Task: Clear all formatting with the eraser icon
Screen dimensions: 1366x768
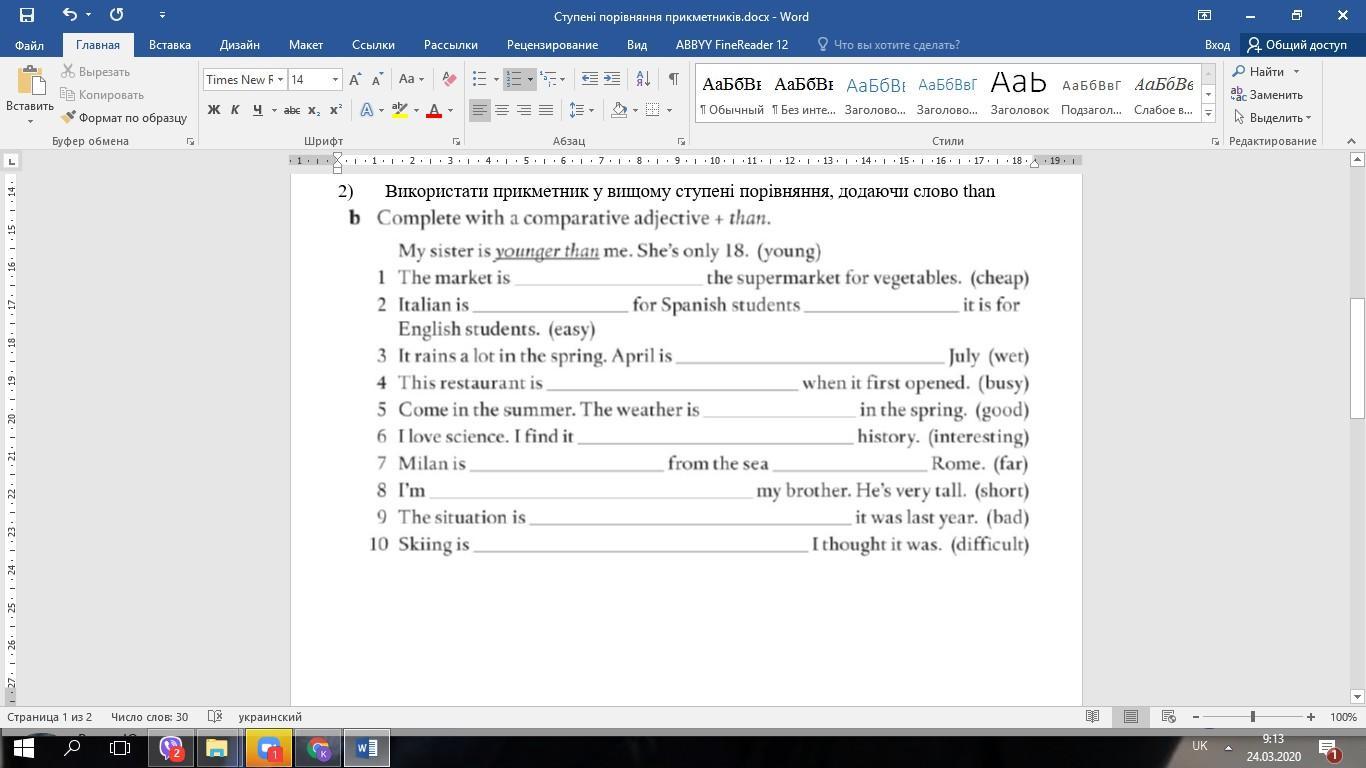Action: click(449, 80)
